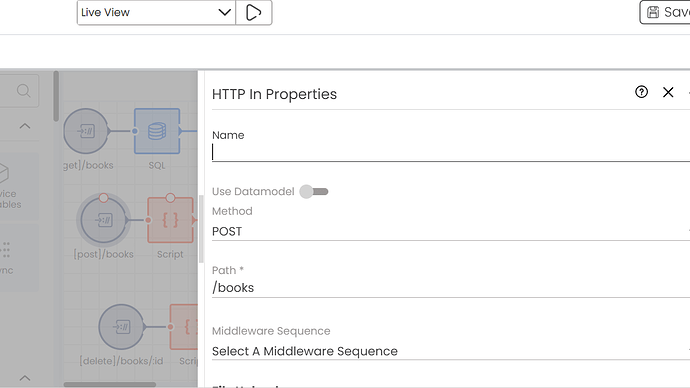Select the Script node beside [delete]/books/:id
This screenshot has height=388, width=690.
pos(184,327)
